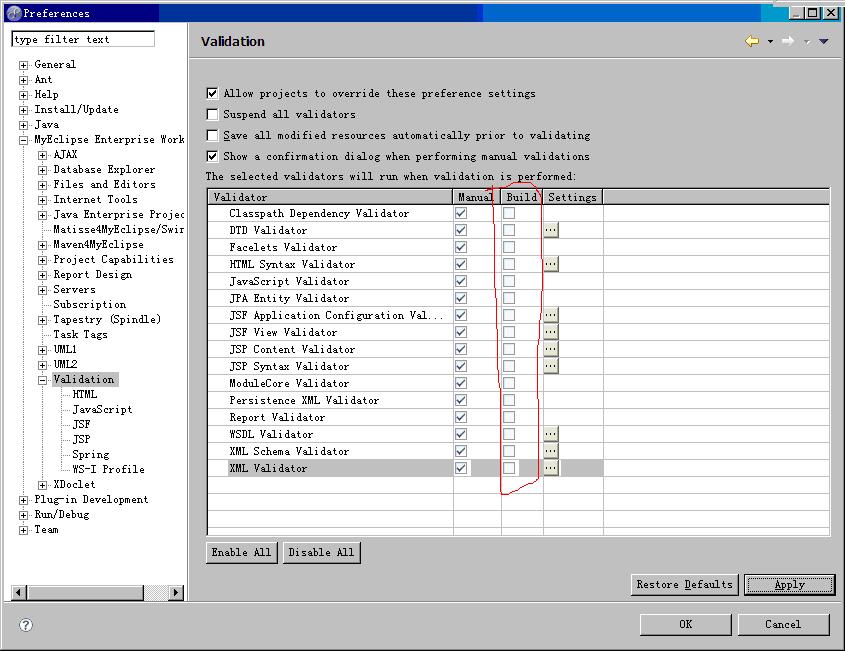Expand the Run/Debug tree node
This screenshot has width=845, height=651.
(24, 515)
